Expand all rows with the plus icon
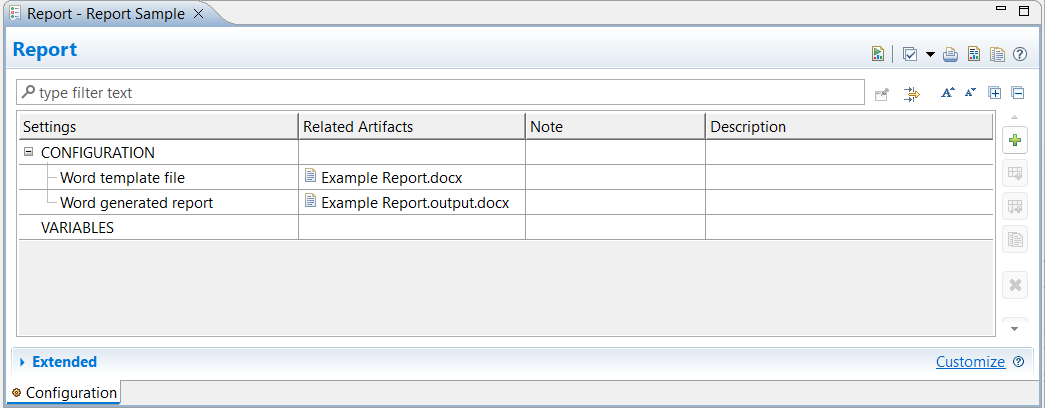This screenshot has height=408, width=1045. [994, 93]
